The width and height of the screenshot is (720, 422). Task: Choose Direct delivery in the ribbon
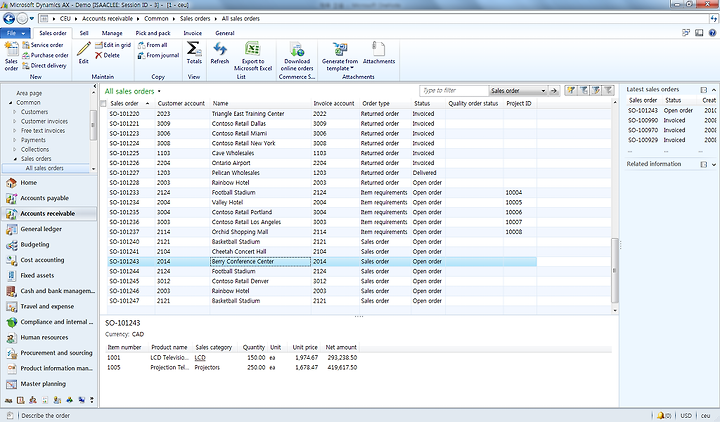point(44,66)
